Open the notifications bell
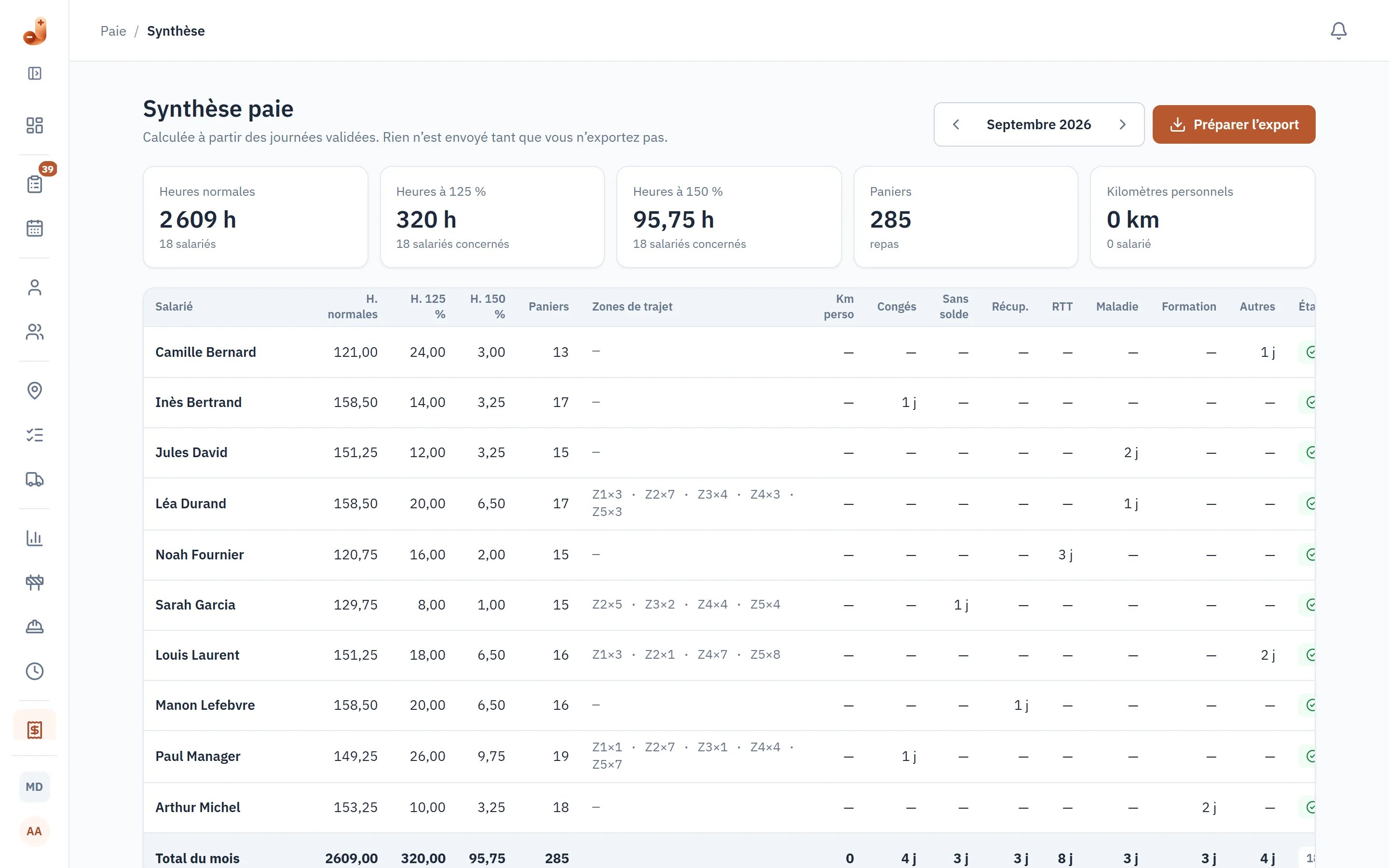1389x868 pixels. (1338, 31)
